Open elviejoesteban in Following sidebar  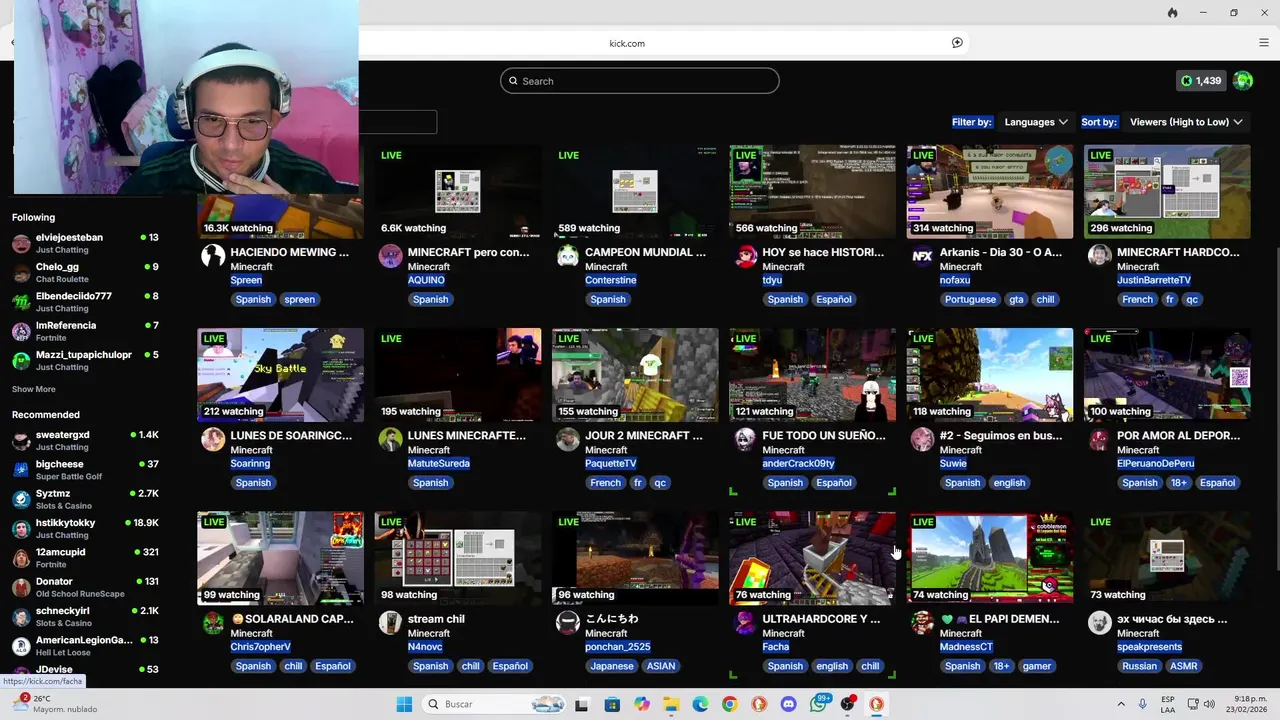pyautogui.click(x=85, y=243)
